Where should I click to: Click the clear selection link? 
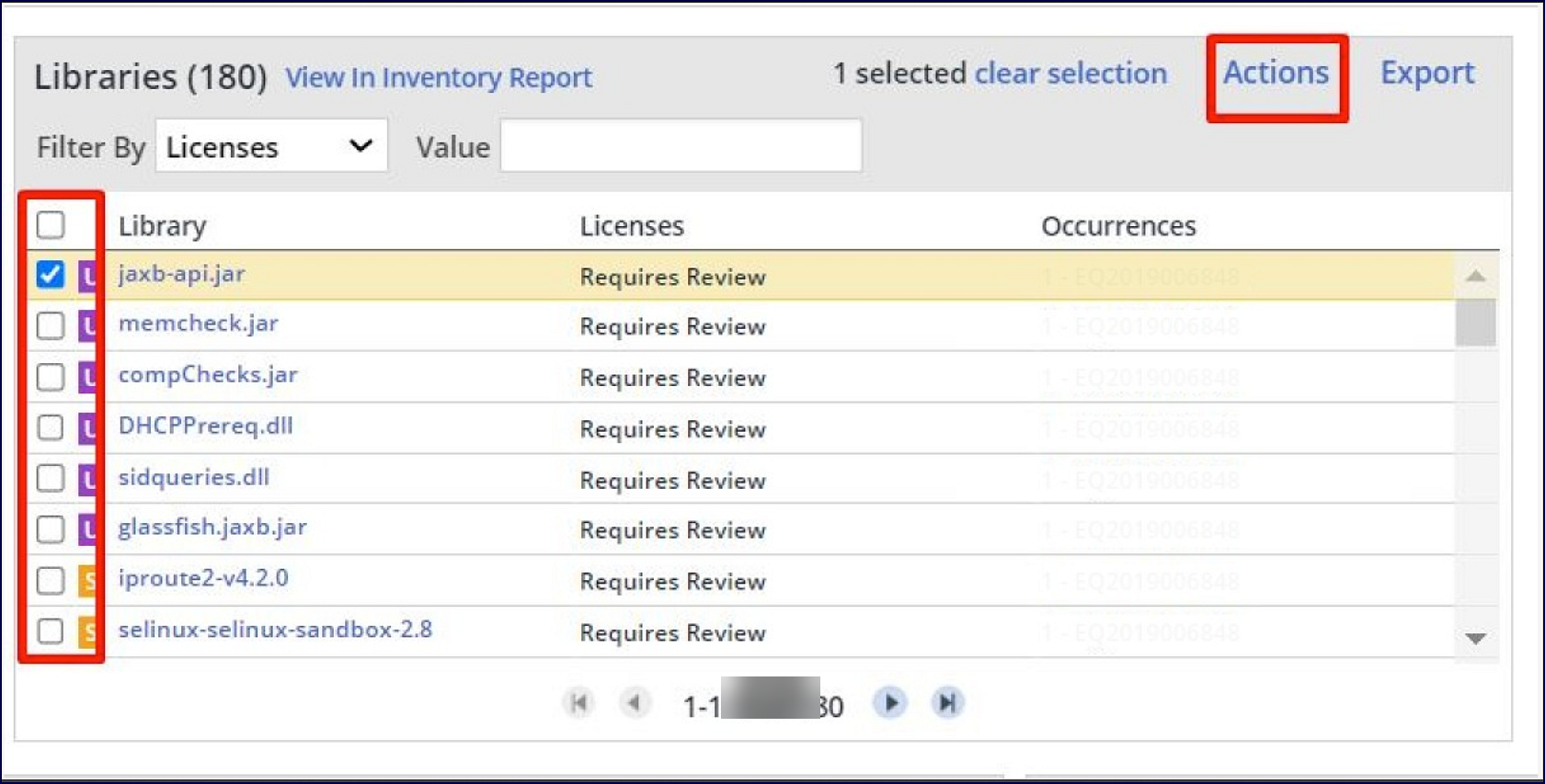tap(1070, 74)
